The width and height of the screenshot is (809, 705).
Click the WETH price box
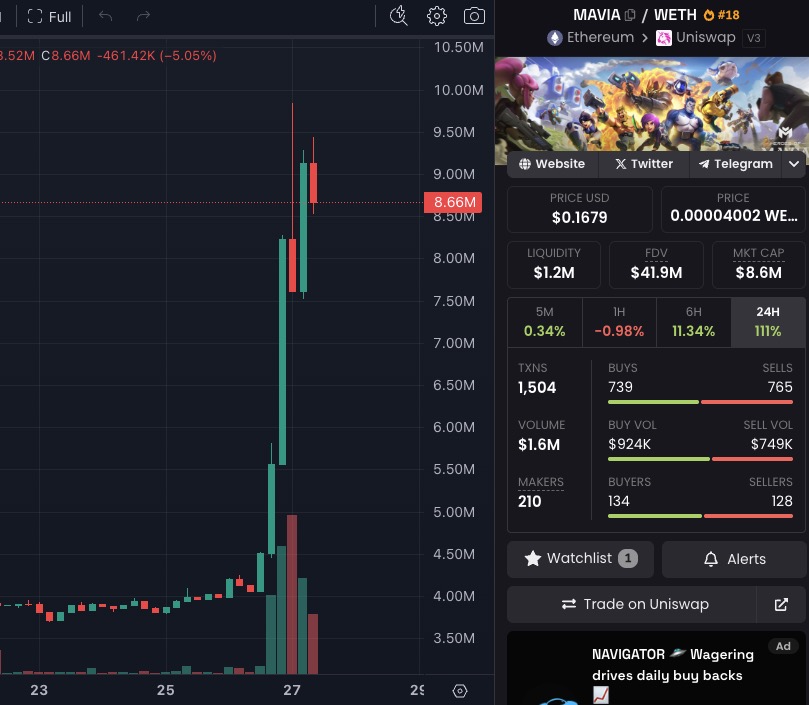733,209
